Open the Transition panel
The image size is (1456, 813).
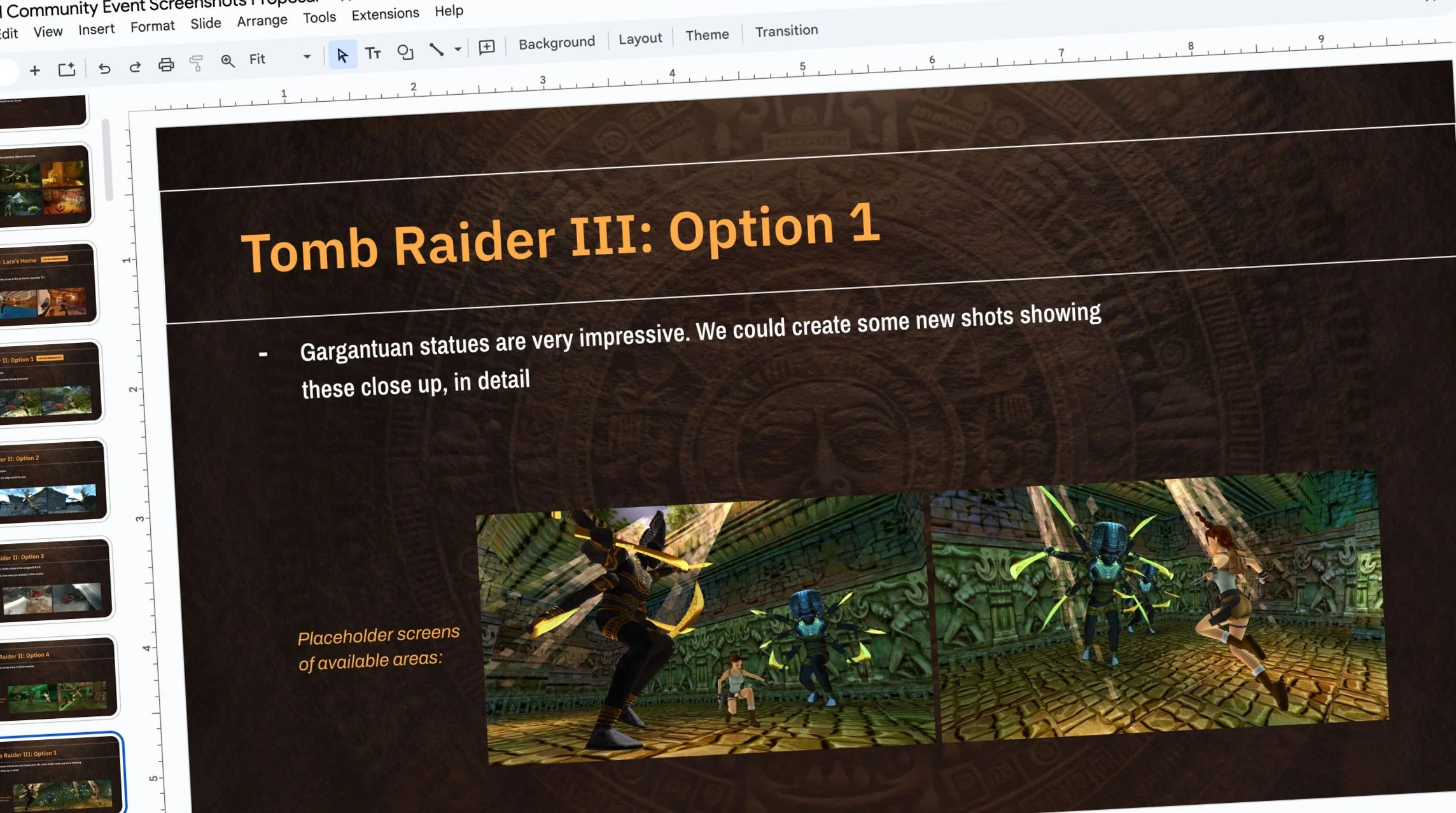point(787,31)
